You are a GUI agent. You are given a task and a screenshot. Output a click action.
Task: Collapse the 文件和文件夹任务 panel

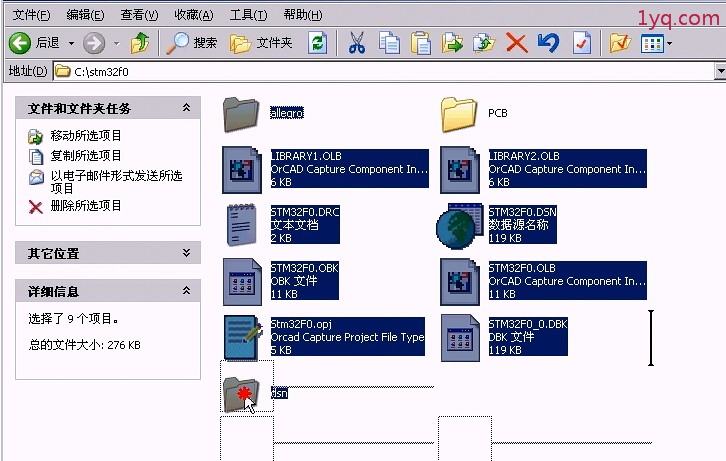[x=186, y=108]
